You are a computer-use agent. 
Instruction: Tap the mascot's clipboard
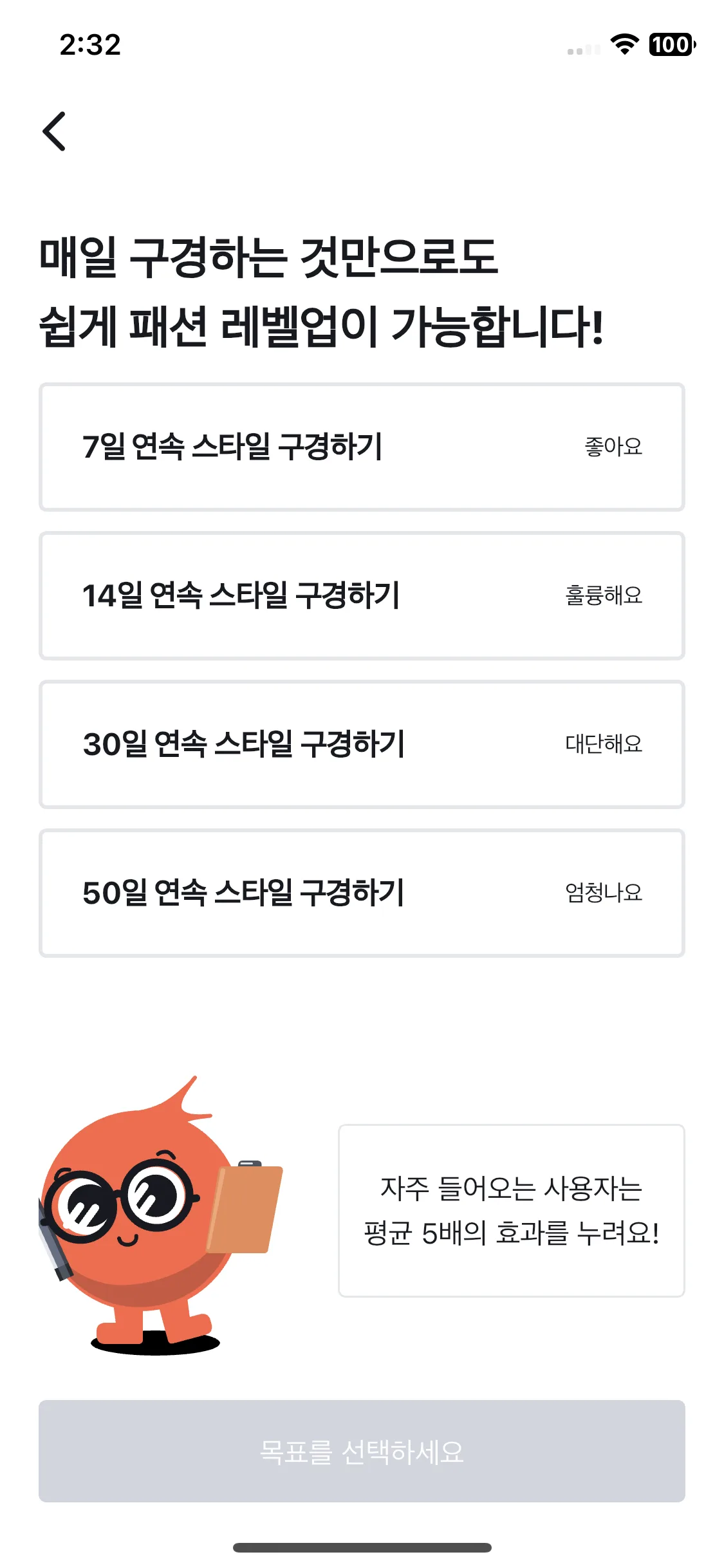[x=246, y=1208]
